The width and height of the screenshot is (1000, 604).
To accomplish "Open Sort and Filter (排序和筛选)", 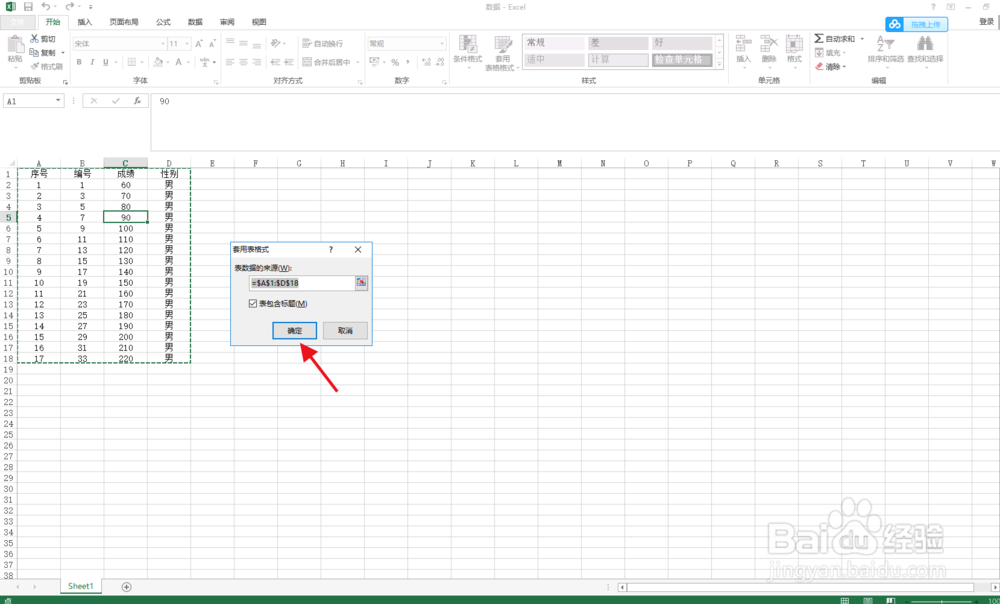I will (x=885, y=50).
